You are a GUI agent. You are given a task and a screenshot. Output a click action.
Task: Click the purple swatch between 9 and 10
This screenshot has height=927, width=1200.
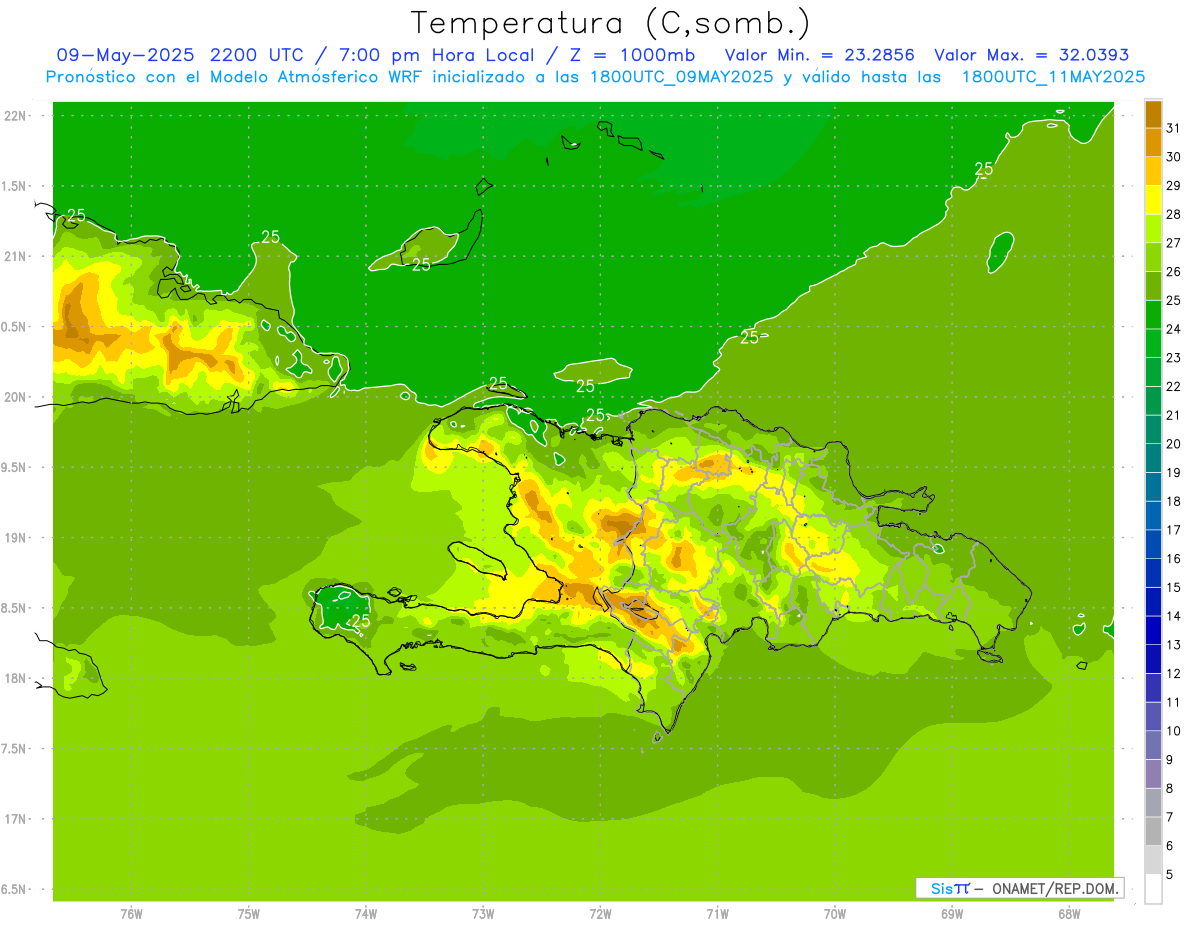point(1153,746)
